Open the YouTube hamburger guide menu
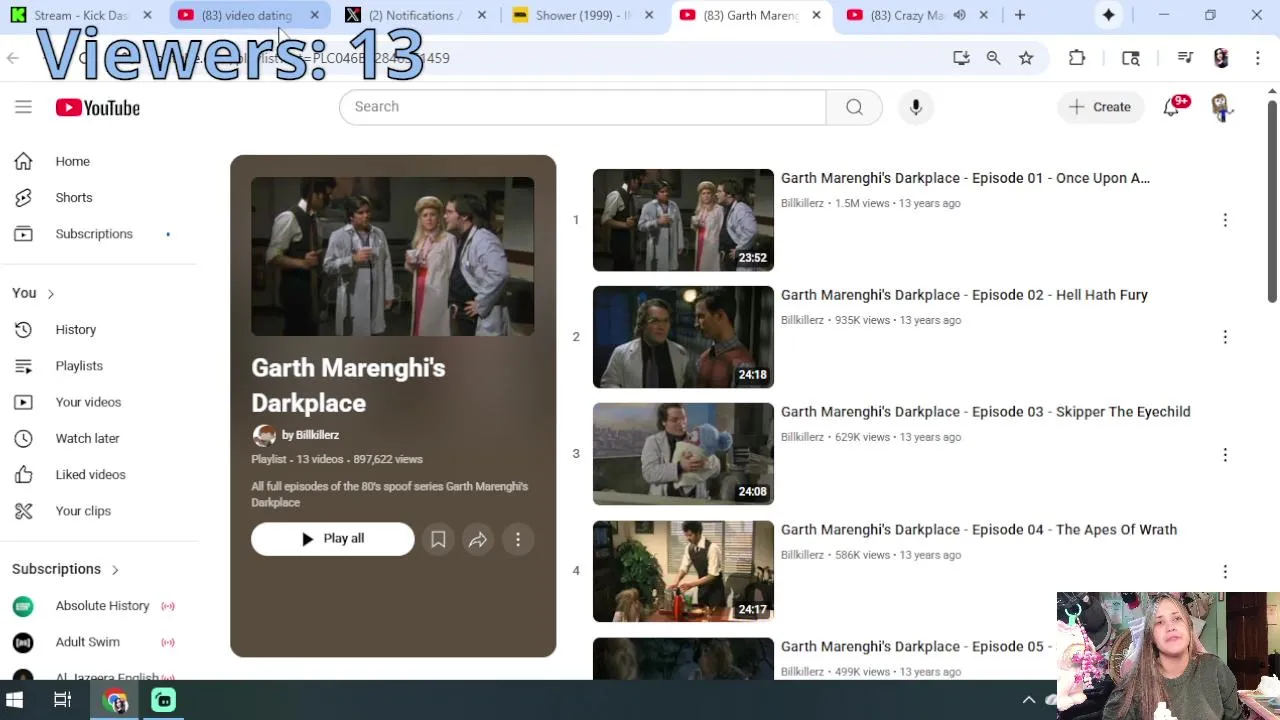Image resolution: width=1280 pixels, height=720 pixels. click(23, 107)
